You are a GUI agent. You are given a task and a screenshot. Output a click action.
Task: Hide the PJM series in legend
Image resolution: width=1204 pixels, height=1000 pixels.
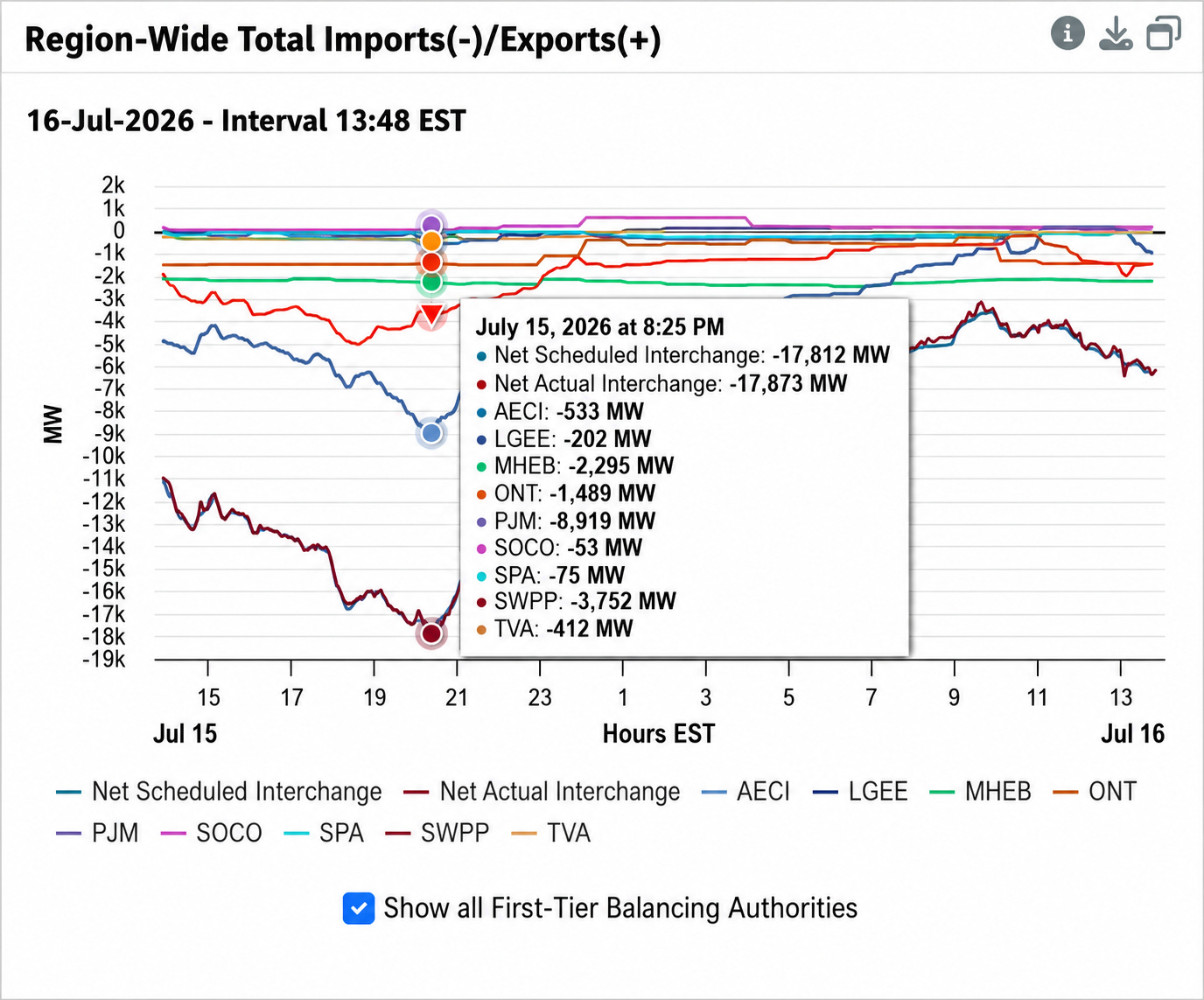[x=97, y=833]
